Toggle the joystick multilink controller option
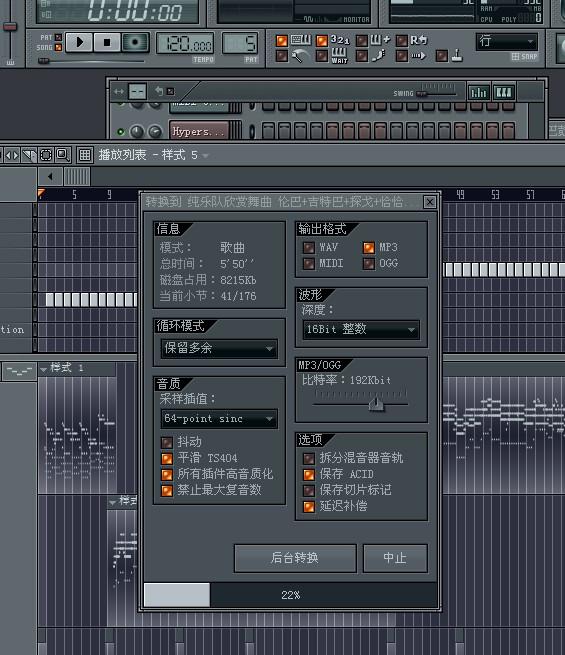 tap(441, 56)
